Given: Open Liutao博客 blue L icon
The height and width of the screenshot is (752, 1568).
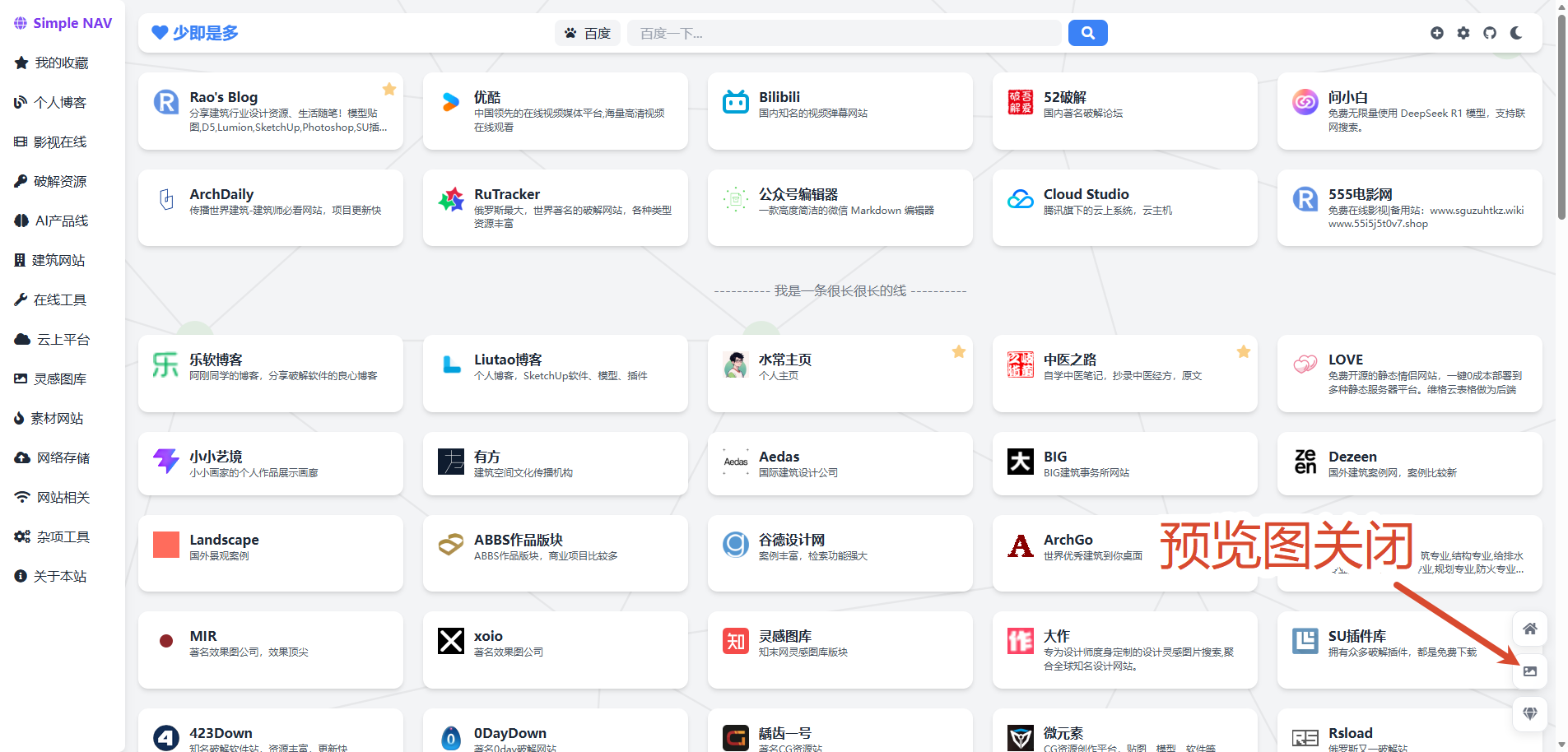Looking at the screenshot, I should [450, 364].
